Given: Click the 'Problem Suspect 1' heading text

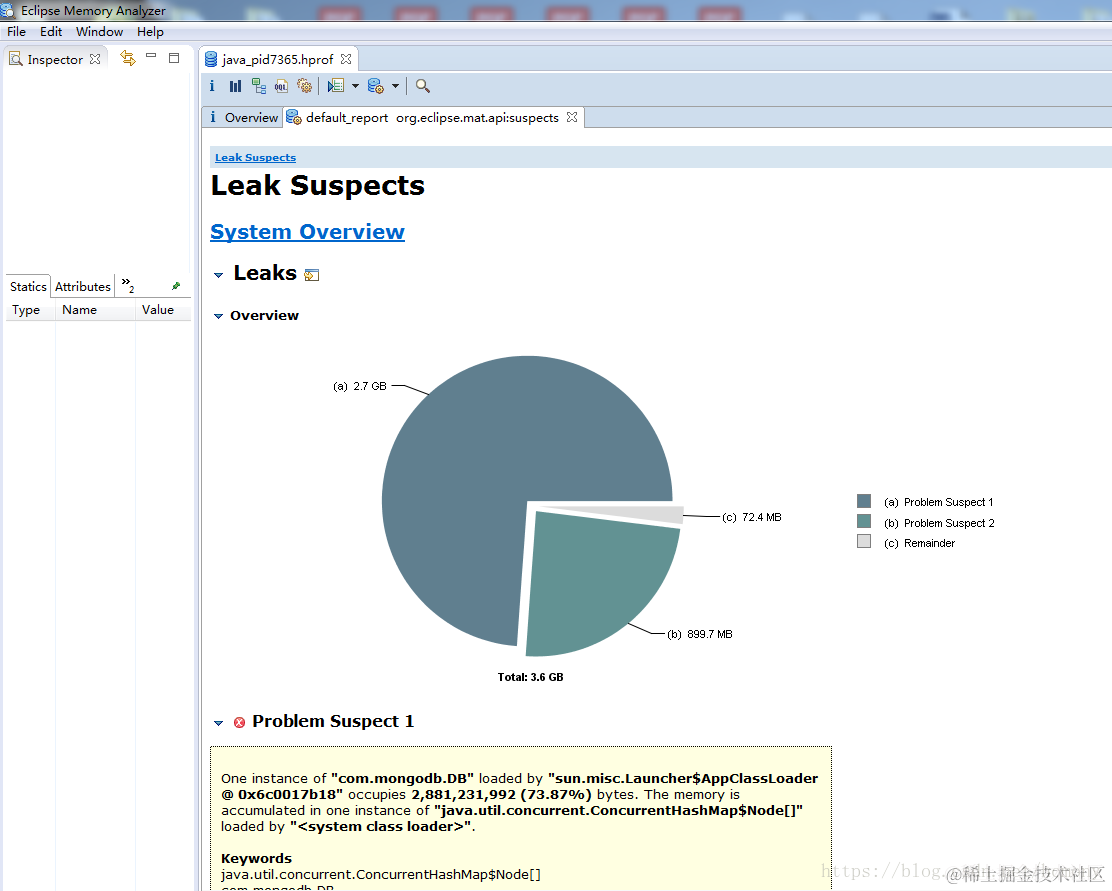Looking at the screenshot, I should (333, 721).
